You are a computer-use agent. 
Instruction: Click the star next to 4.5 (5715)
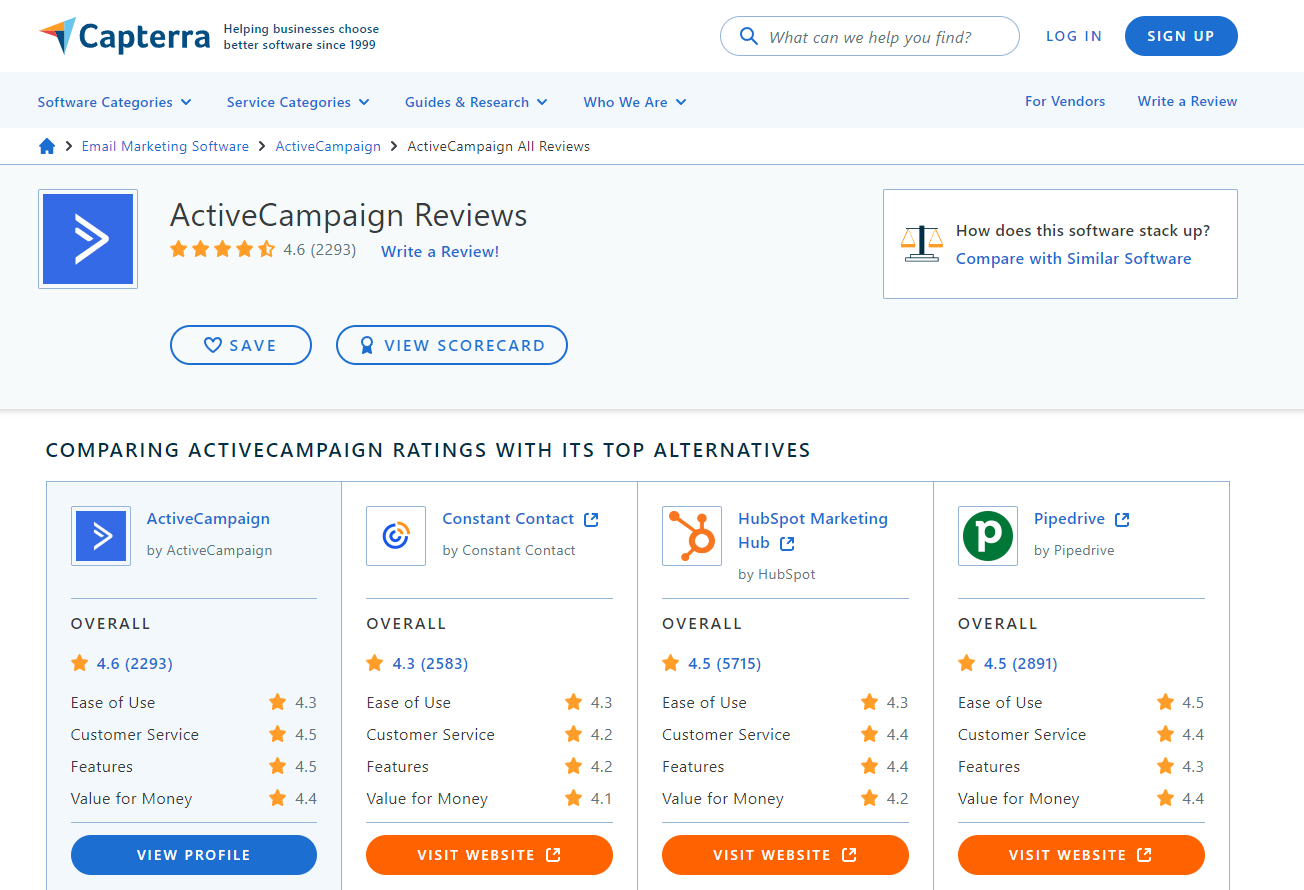671,663
